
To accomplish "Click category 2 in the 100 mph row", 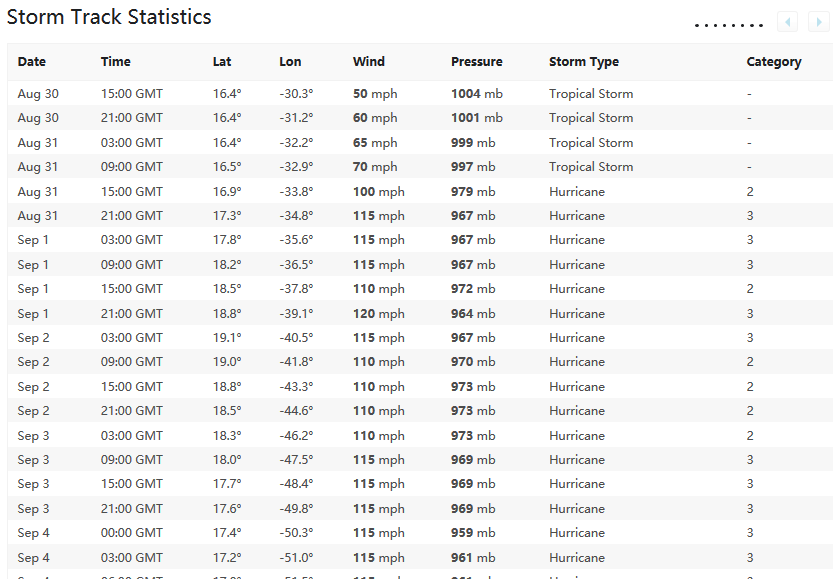I will [750, 192].
